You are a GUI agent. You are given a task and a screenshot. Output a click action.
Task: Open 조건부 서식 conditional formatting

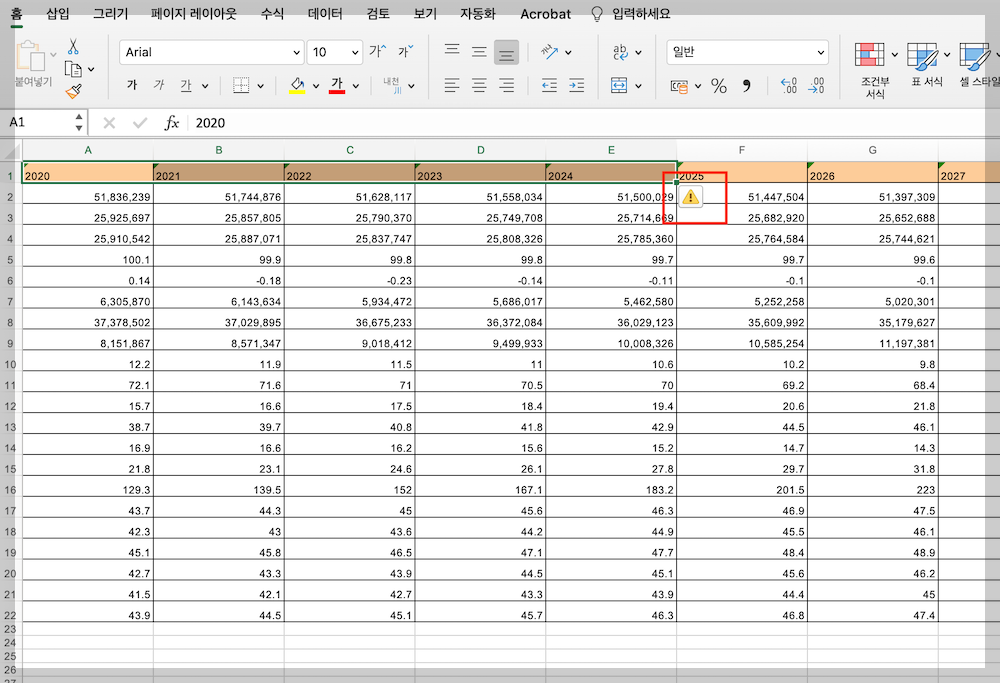(875, 70)
